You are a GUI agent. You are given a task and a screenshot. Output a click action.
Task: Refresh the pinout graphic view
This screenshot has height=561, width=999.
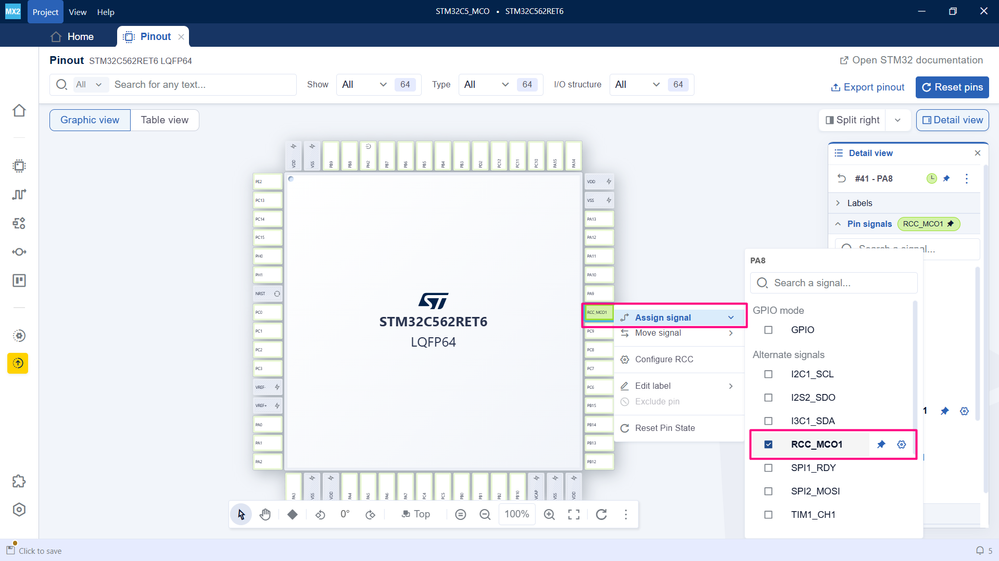tap(601, 515)
